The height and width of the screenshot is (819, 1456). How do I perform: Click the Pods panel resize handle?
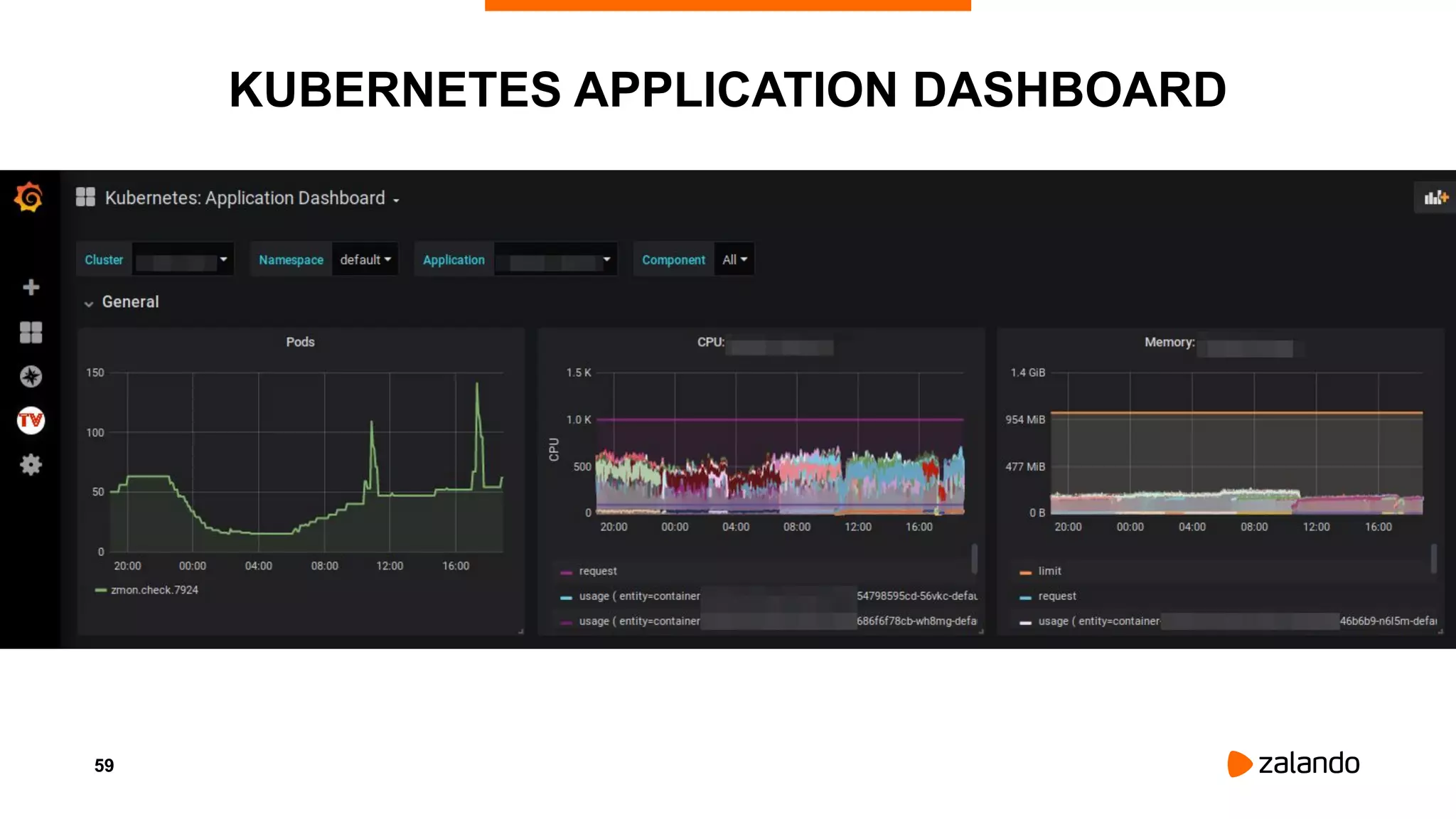tap(520, 631)
